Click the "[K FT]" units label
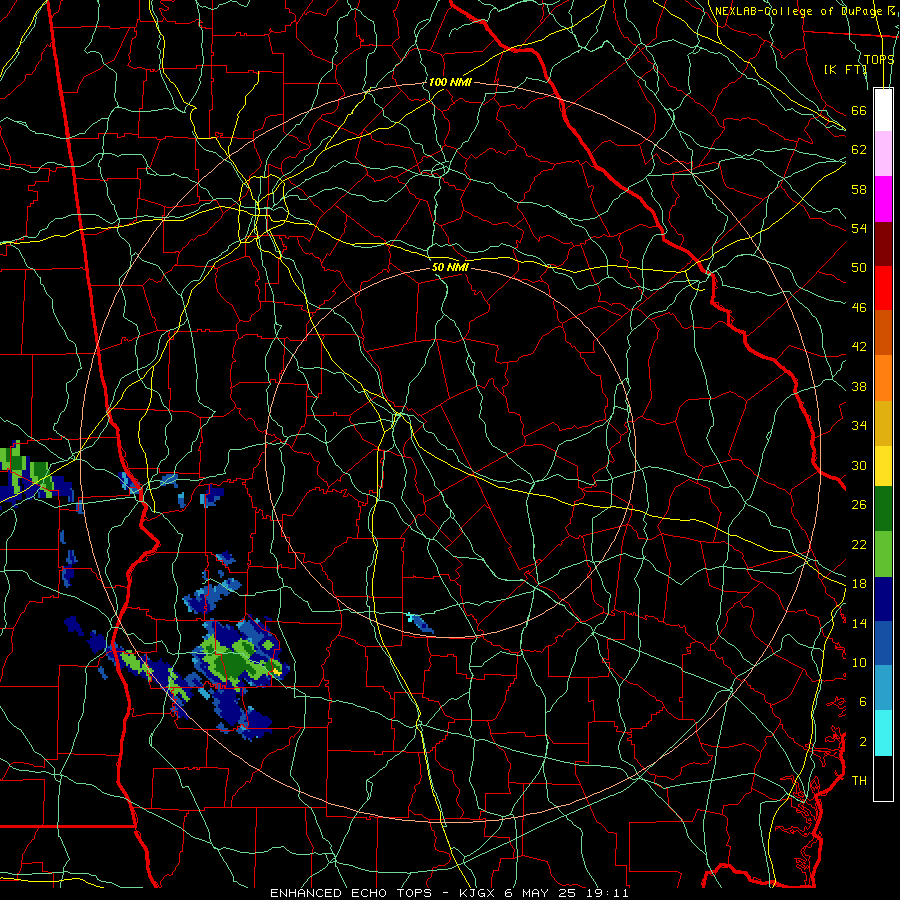The image size is (900, 900). pyautogui.click(x=845, y=69)
